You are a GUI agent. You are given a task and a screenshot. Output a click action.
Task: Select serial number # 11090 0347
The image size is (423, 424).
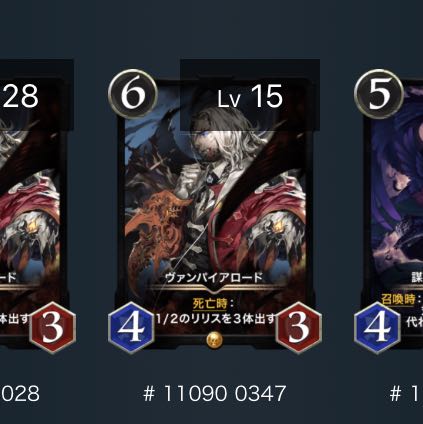214,393
